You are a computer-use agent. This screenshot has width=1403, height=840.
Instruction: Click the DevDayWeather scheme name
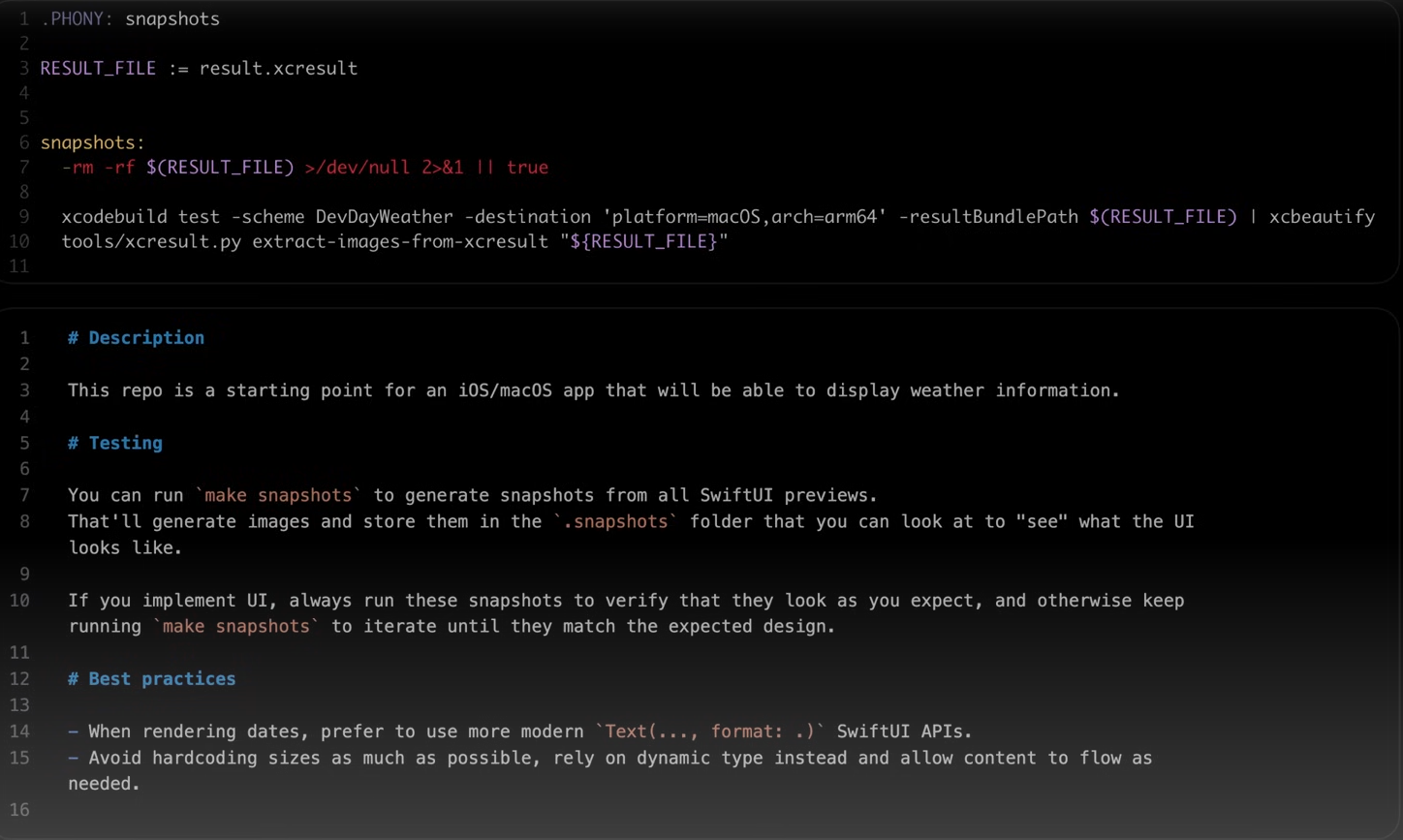(x=384, y=217)
